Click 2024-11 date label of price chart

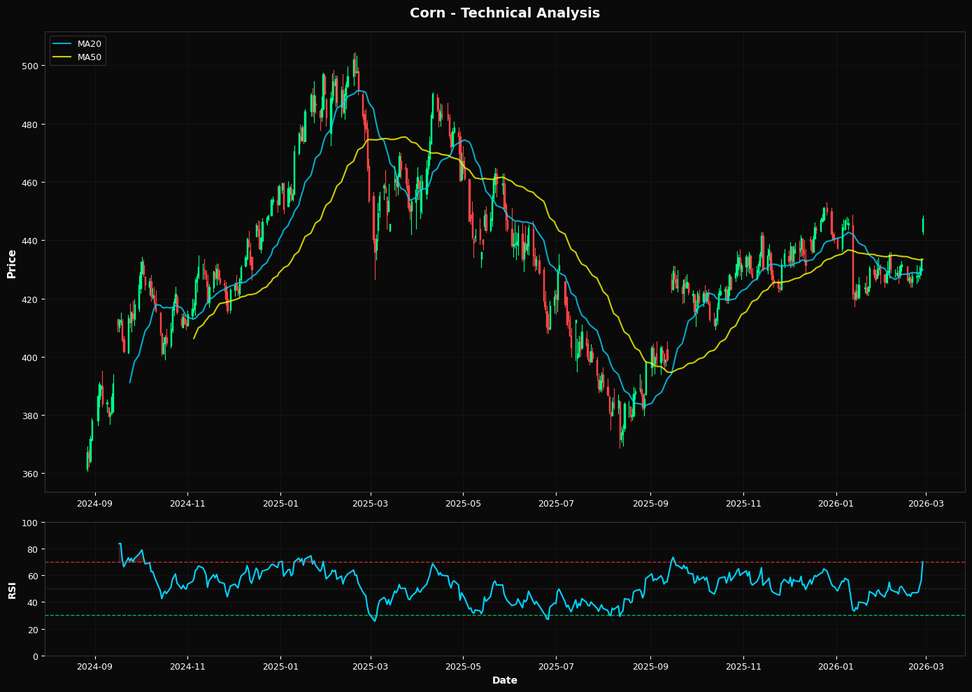[x=187, y=503]
